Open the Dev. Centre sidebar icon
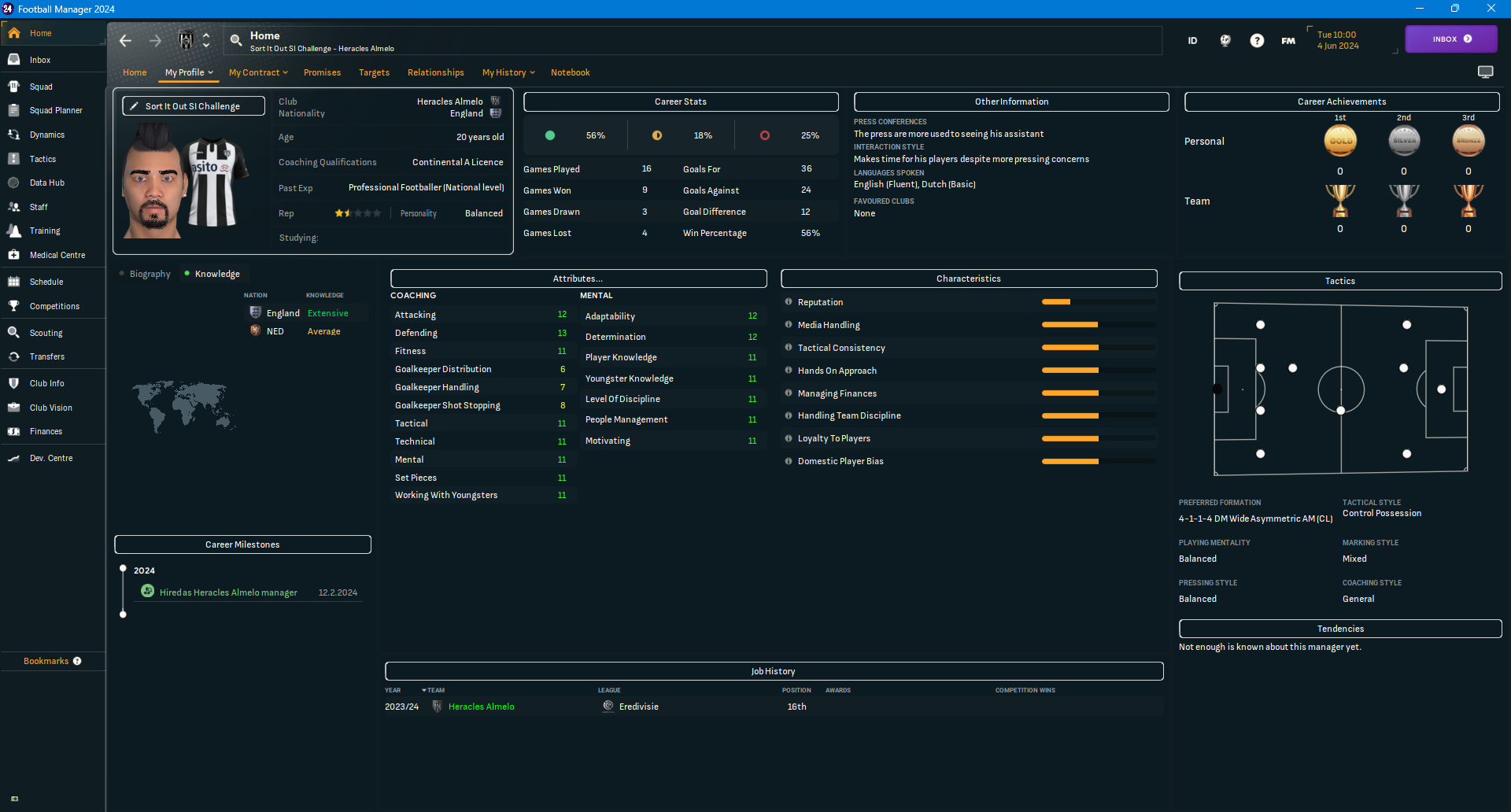The height and width of the screenshot is (812, 1511). [14, 458]
